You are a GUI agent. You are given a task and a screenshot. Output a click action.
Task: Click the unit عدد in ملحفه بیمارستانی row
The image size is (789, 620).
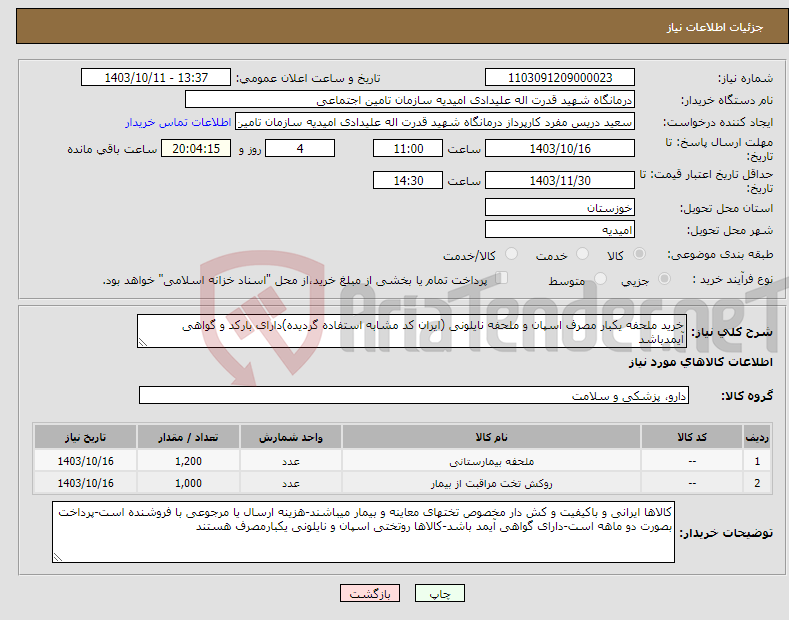click(291, 461)
